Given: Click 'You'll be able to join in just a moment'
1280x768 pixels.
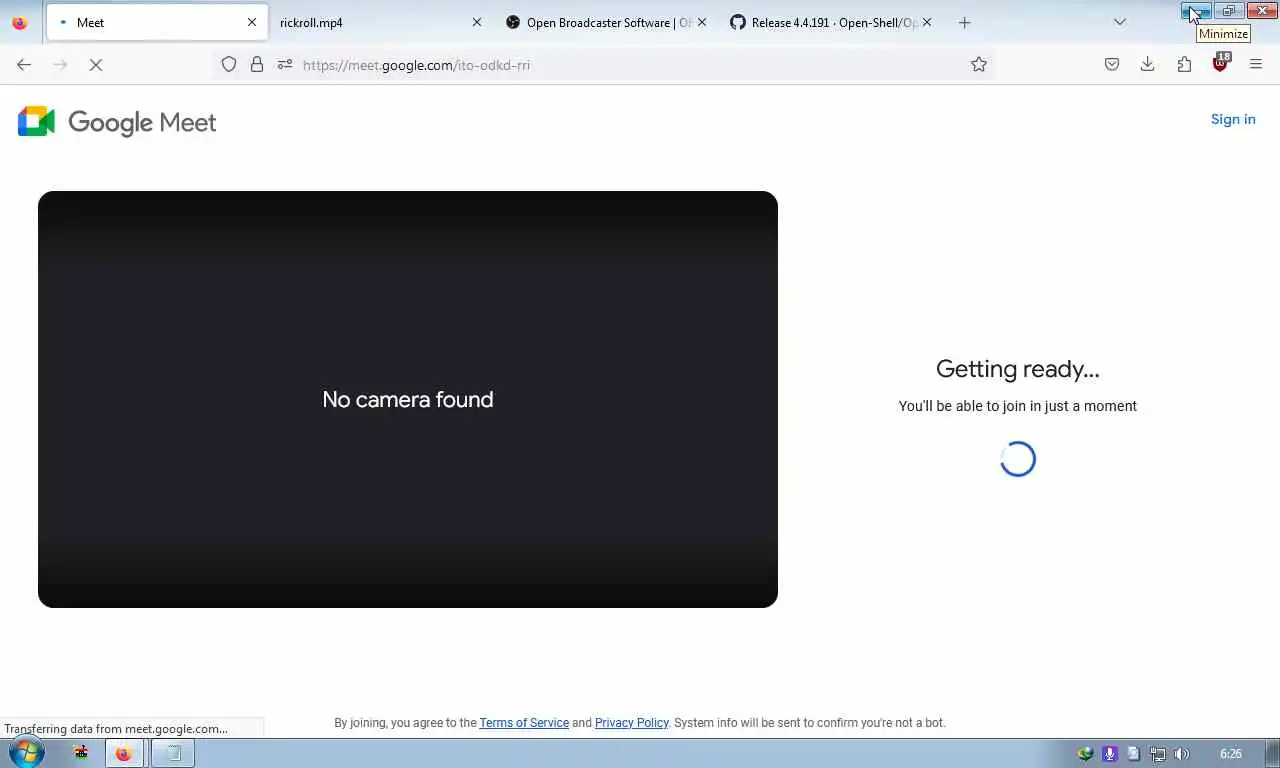Looking at the screenshot, I should pos(1018,406).
